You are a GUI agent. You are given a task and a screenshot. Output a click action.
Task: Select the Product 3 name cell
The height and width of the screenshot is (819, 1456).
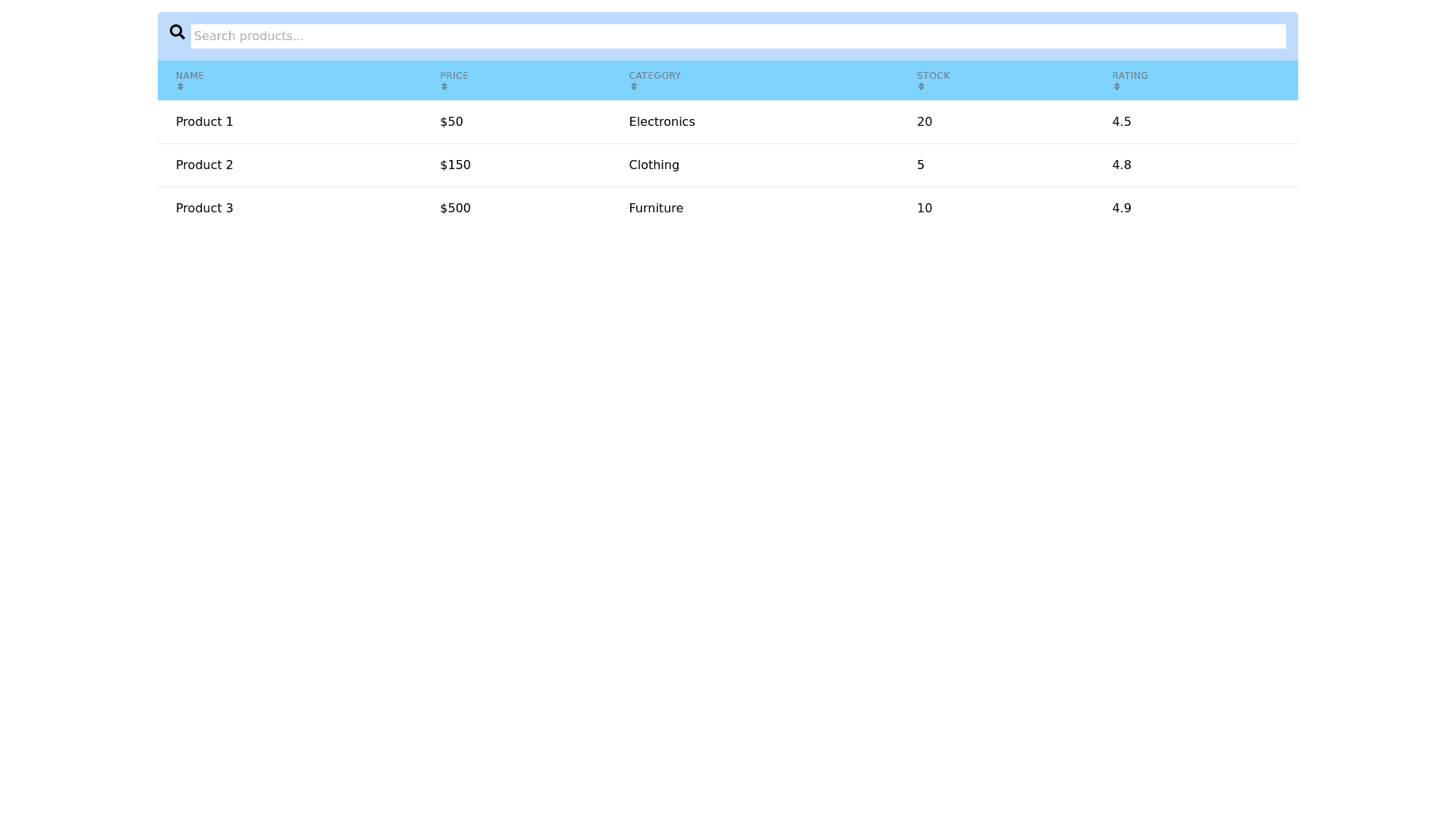pos(205,209)
